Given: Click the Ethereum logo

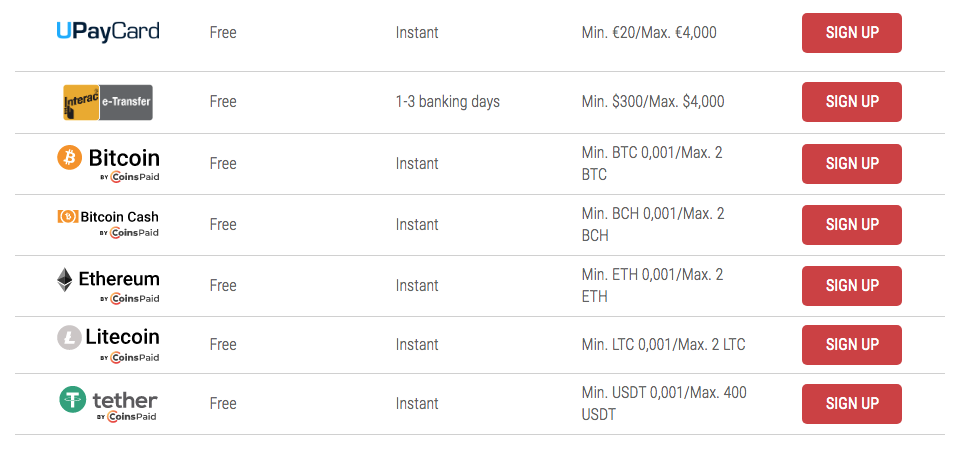Looking at the screenshot, I should pos(108,285).
